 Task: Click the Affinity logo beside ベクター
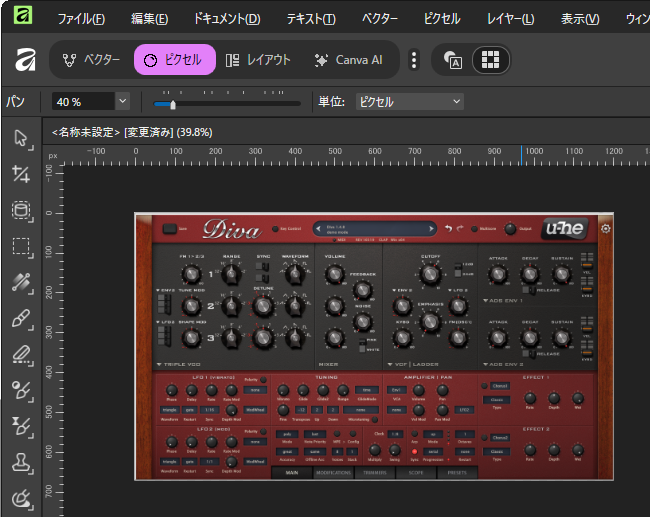click(25, 60)
